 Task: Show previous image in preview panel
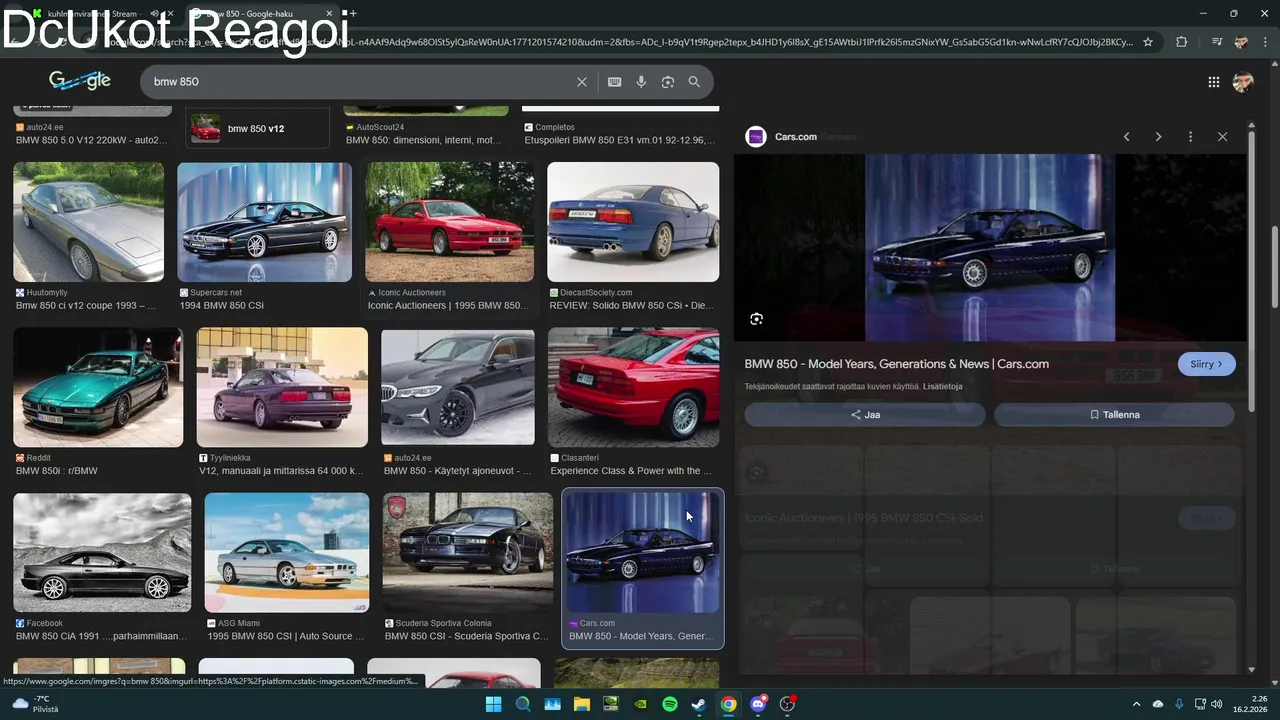(x=1126, y=137)
